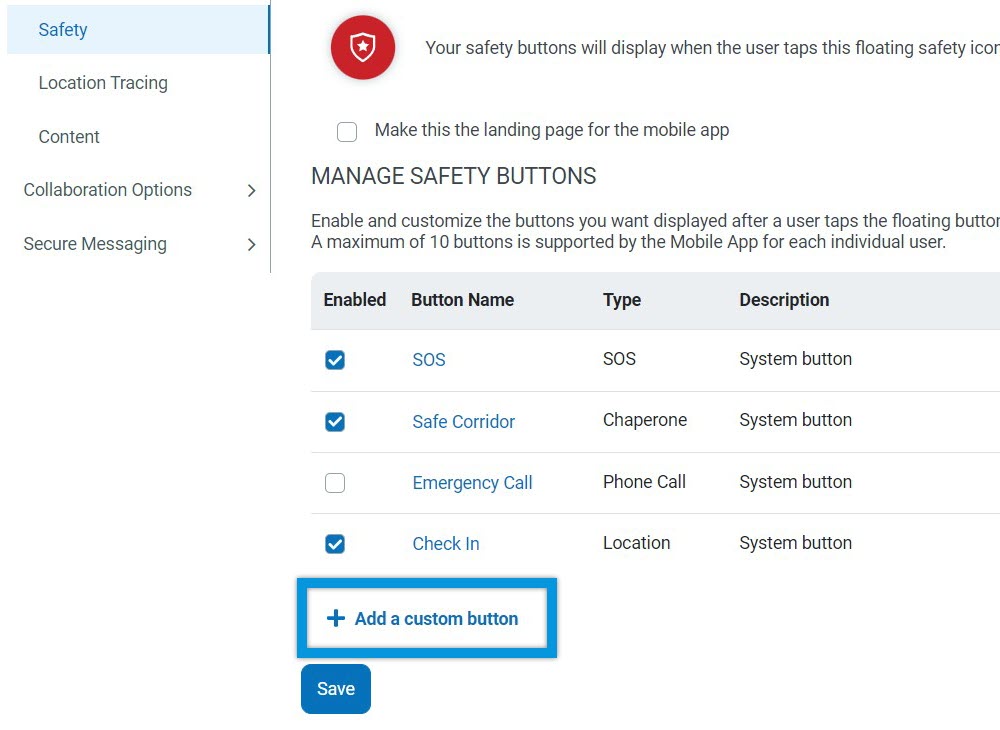Select the star emblem inside the red shield
Screen dimensions: 1000x730
[x=362, y=47]
